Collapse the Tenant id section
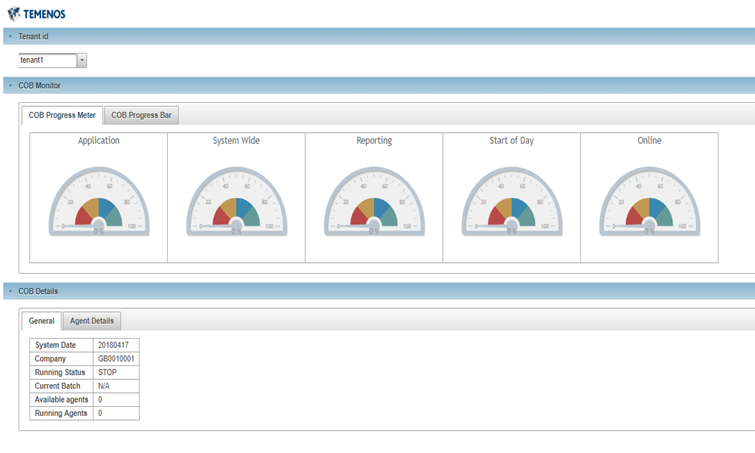This screenshot has width=755, height=453. click(x=10, y=36)
